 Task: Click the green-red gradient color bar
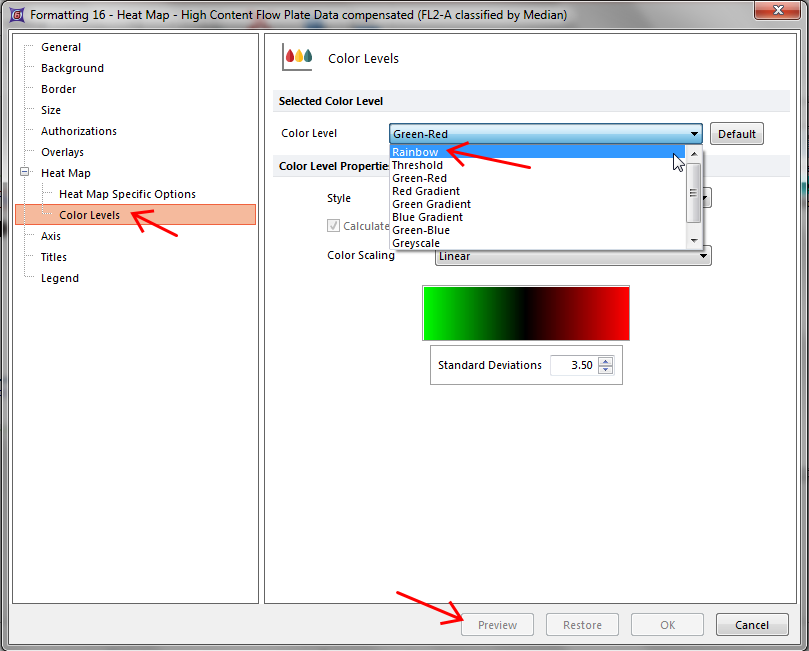(x=526, y=313)
